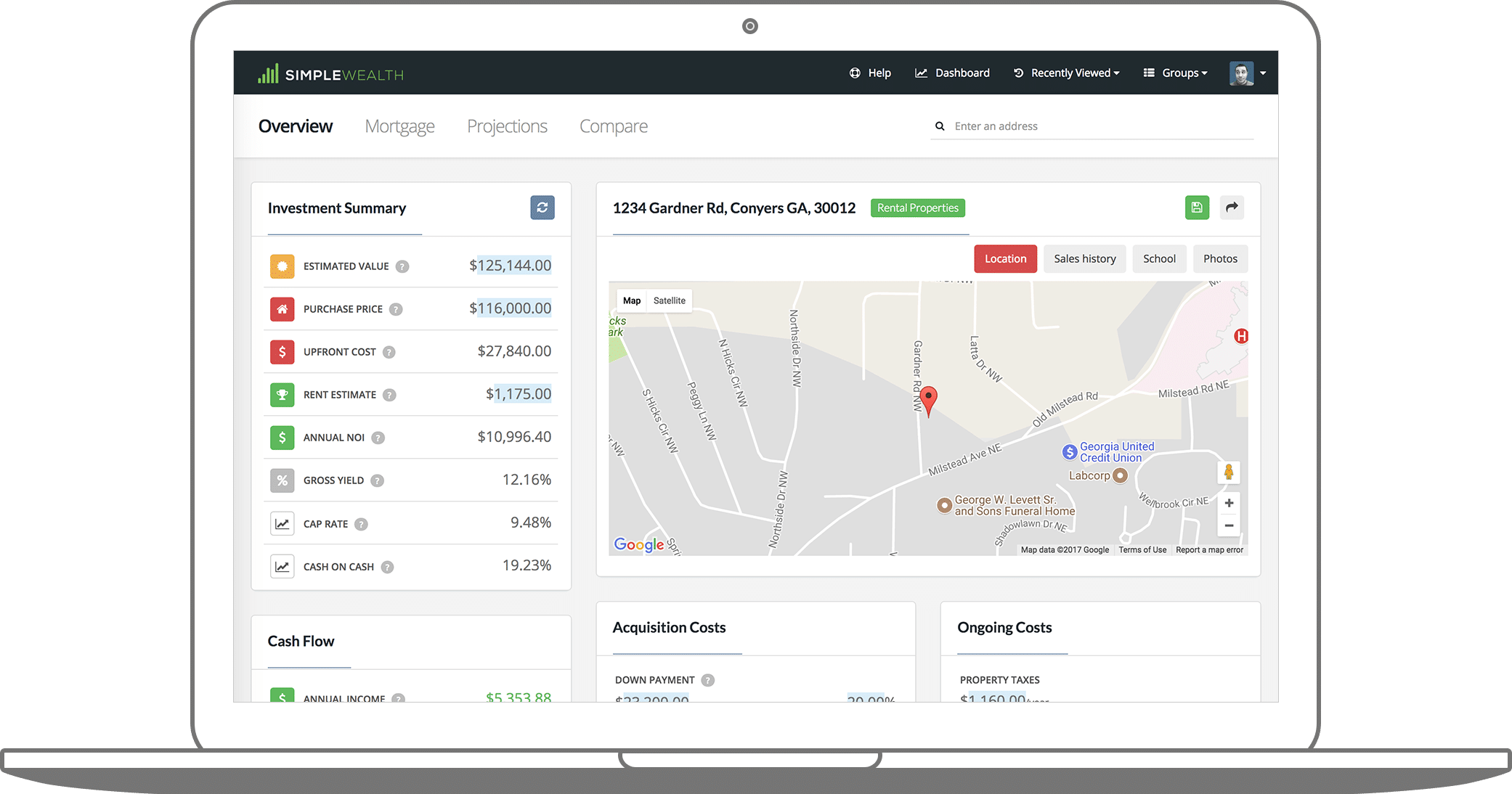The image size is (1512, 794).
Task: Click the Estimated Value sun icon
Action: 283,266
